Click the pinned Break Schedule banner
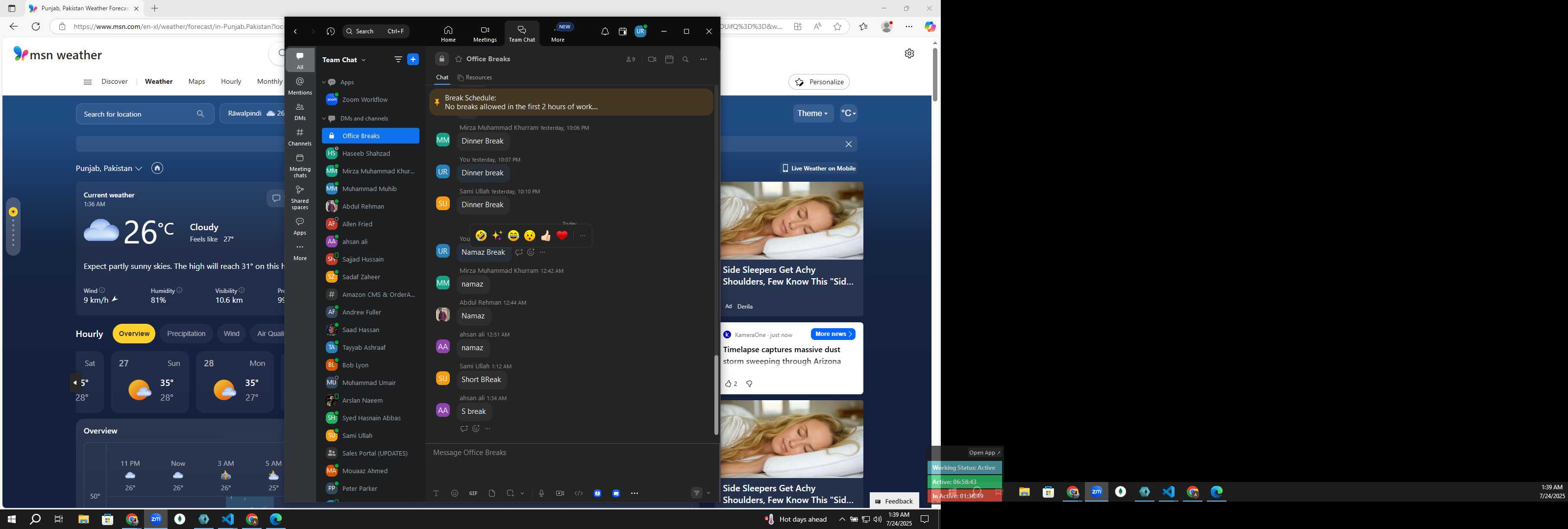The width and height of the screenshot is (1568, 529). pyautogui.click(x=571, y=102)
